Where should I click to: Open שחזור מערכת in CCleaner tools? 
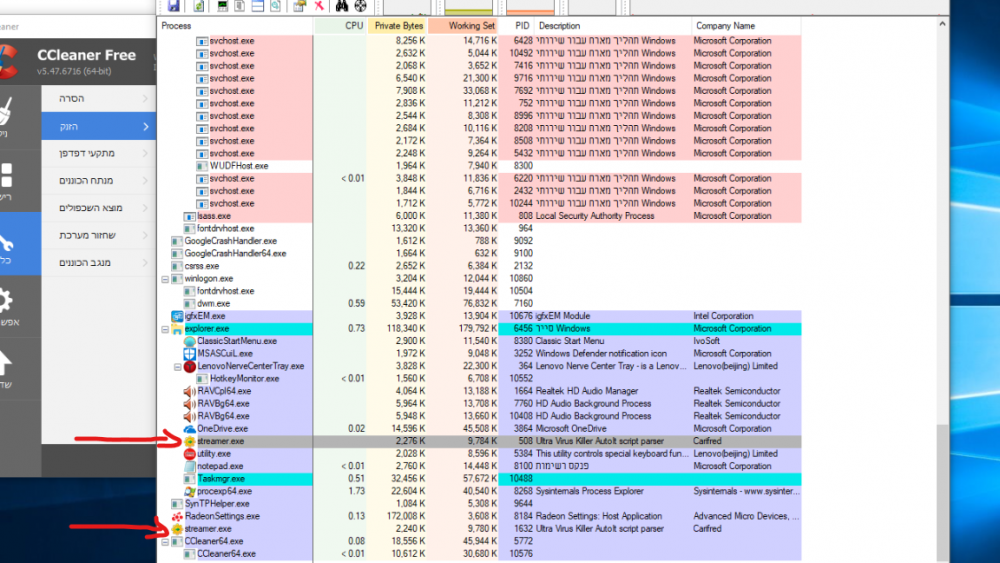[x=99, y=235]
